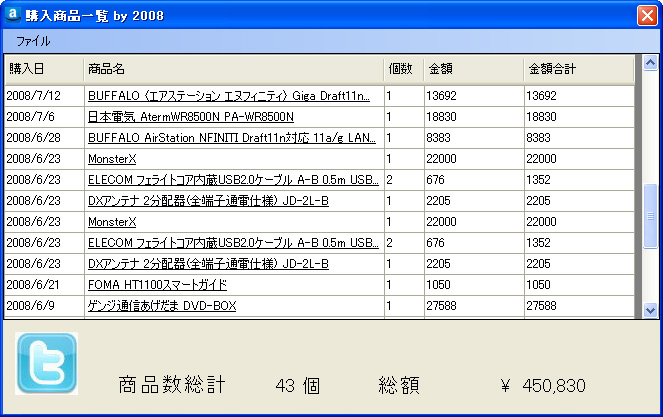Screen dimensions: 663x417
Task: Select the date cell 2008/7/12
Action: pyautogui.click(x=44, y=96)
